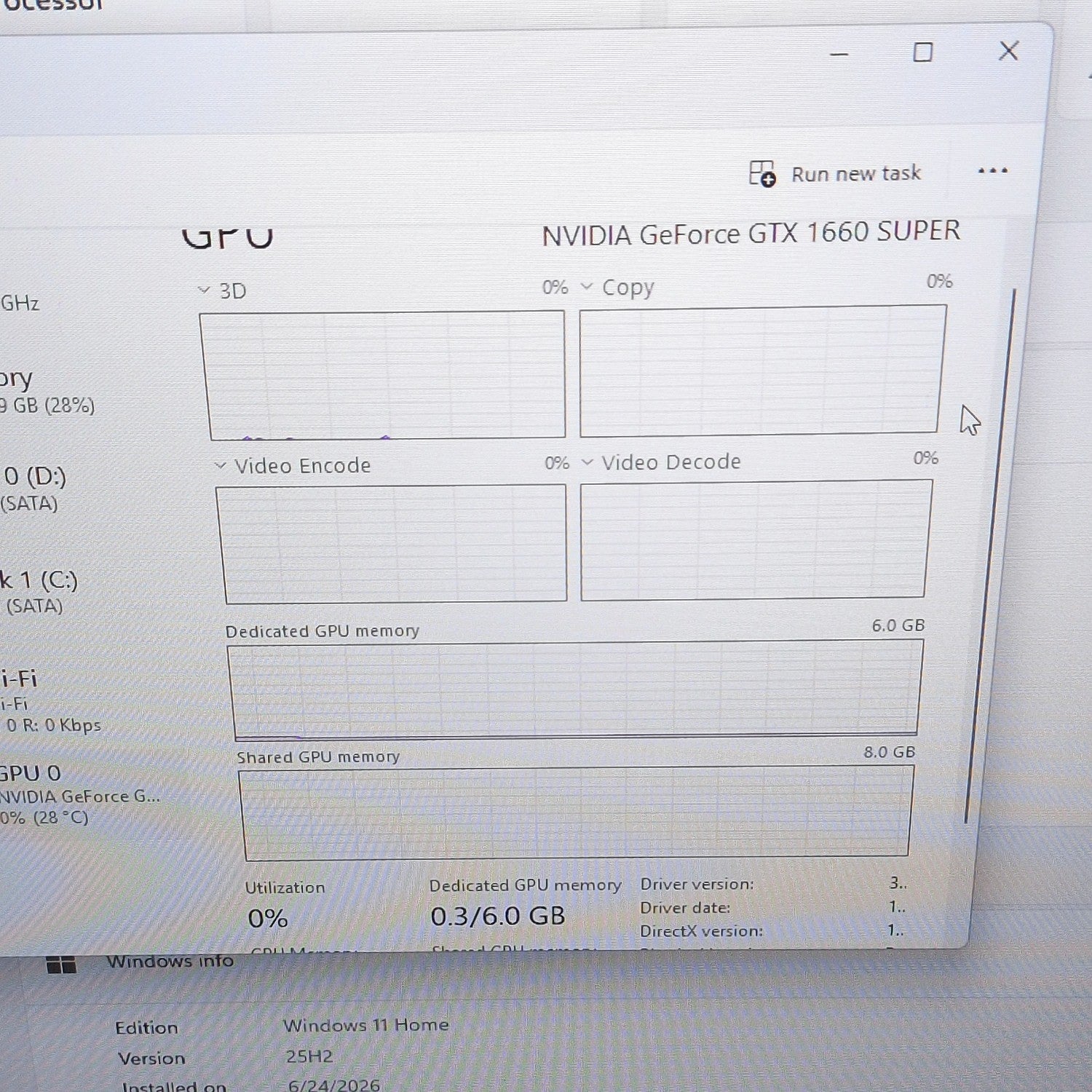Click the 6/24/2026 installed date in Settings
Image resolution: width=1092 pixels, height=1092 pixels.
pos(334,1085)
